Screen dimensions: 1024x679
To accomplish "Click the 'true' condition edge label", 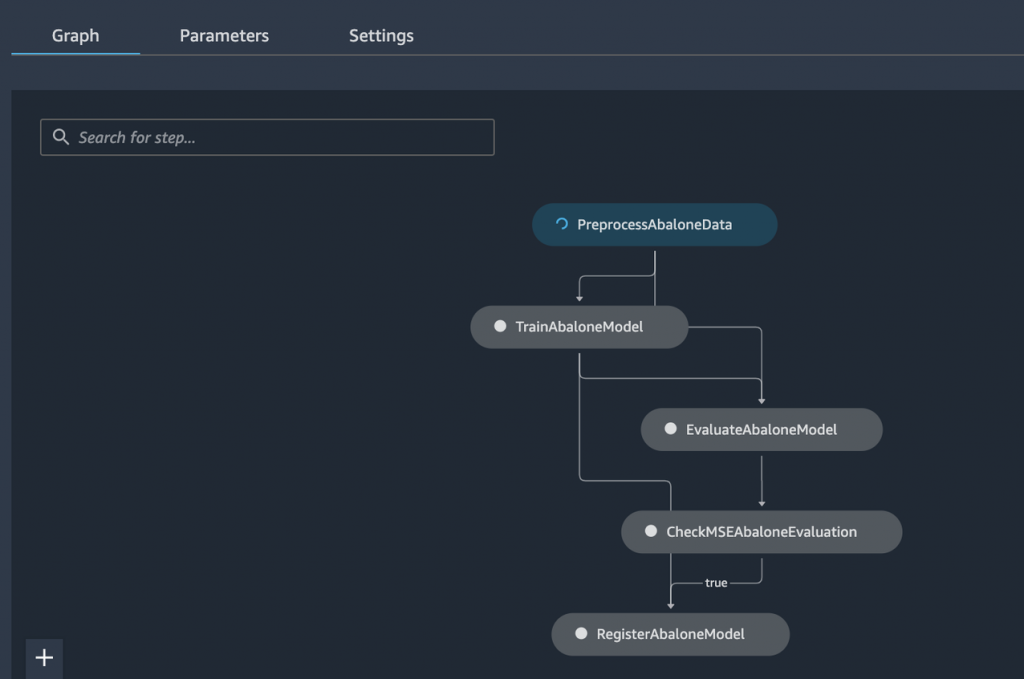I will [x=716, y=583].
